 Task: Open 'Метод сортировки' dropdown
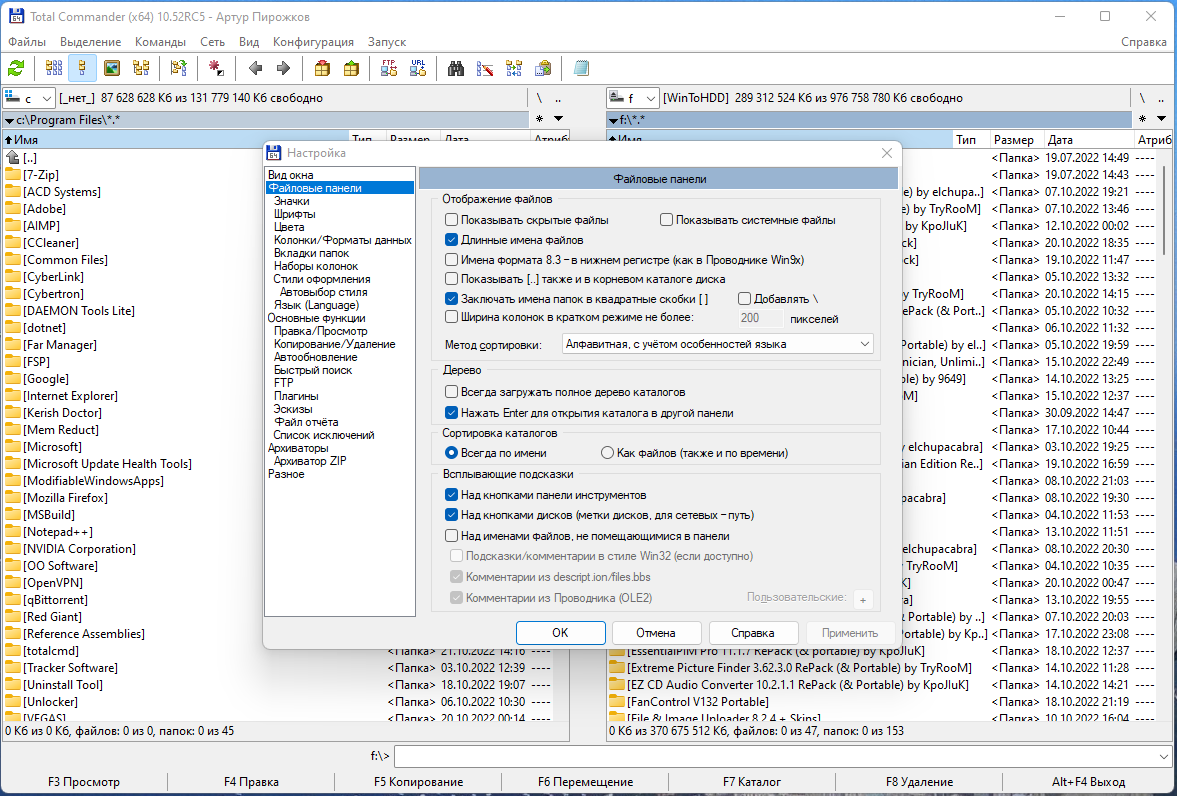(x=718, y=344)
